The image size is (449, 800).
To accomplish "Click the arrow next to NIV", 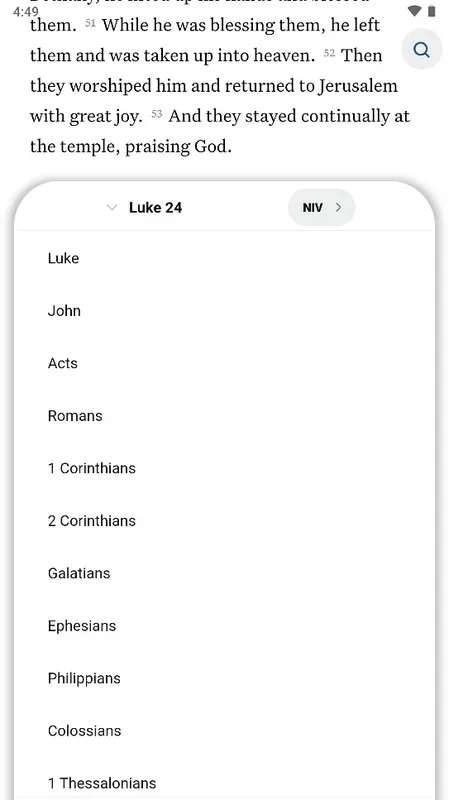I will coord(338,207).
